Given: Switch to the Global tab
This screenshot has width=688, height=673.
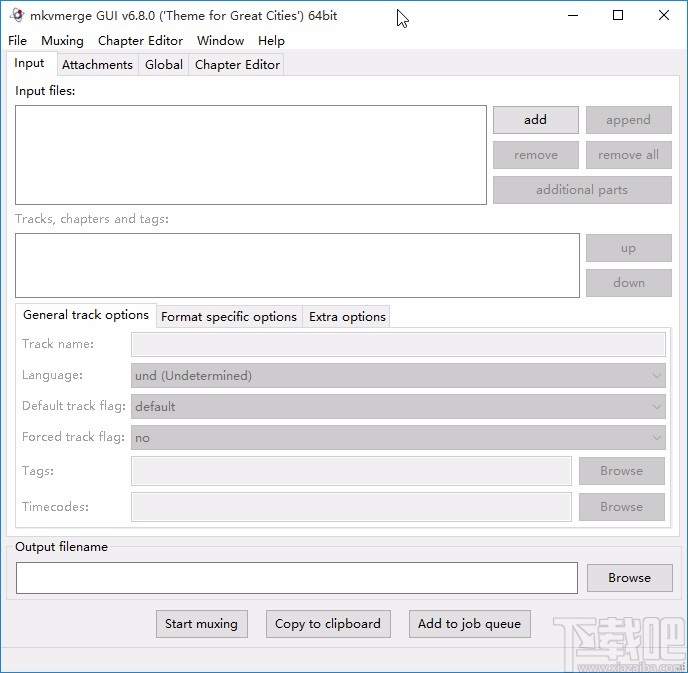Looking at the screenshot, I should [164, 64].
